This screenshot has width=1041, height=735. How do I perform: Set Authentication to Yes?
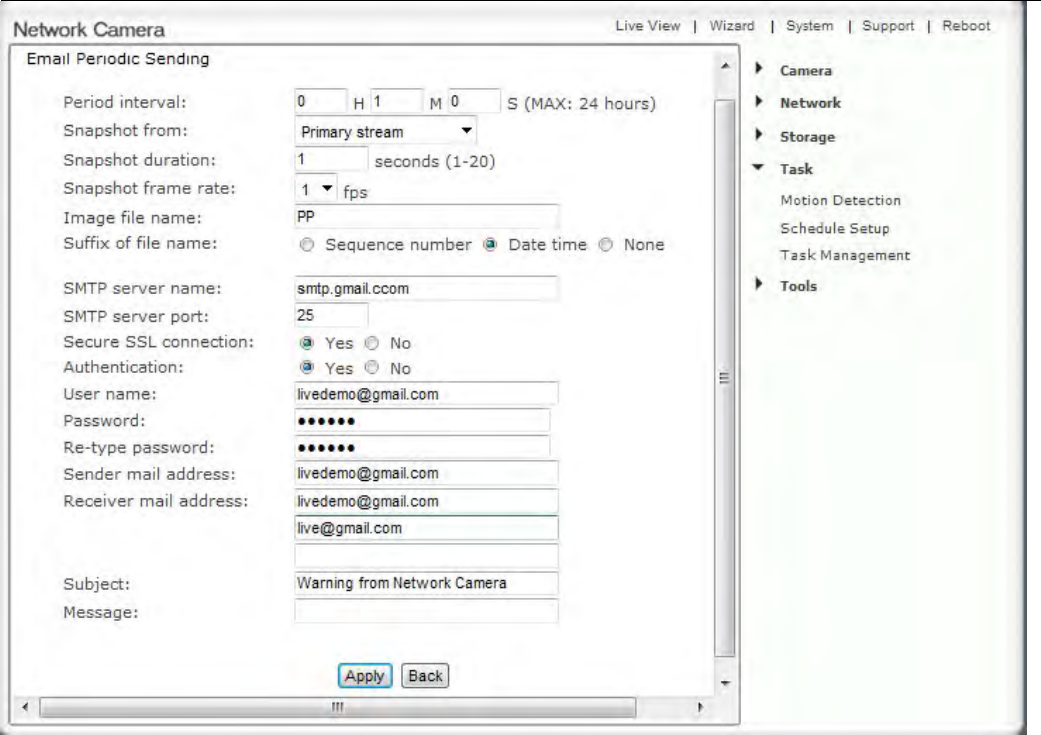click(306, 367)
